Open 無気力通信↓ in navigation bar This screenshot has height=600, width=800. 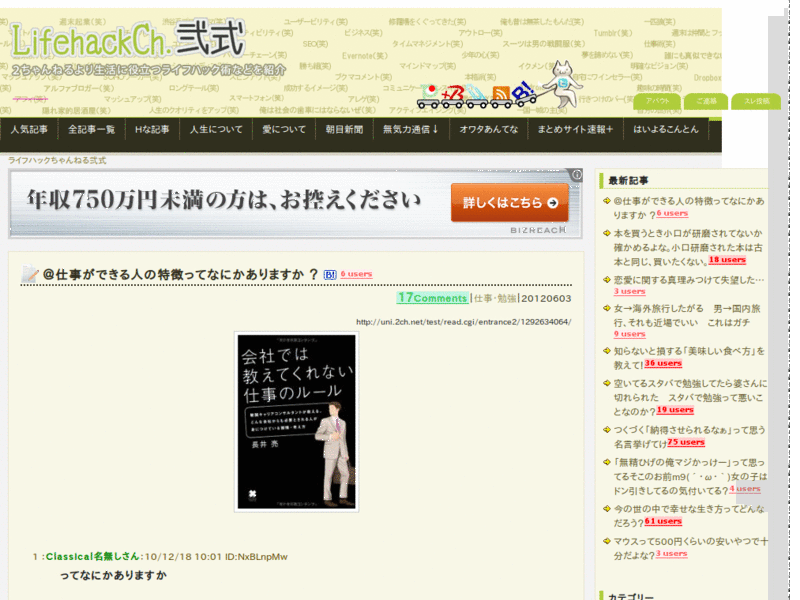point(411,130)
